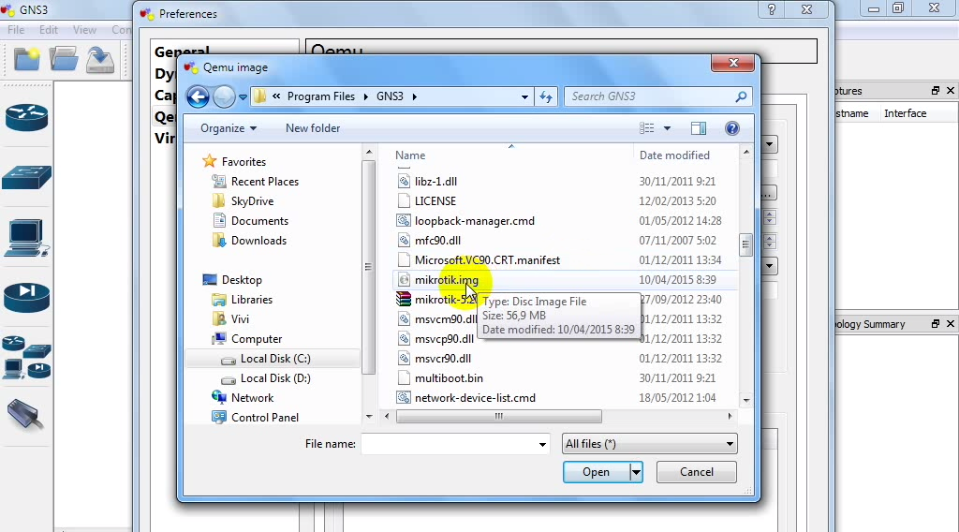The width and height of the screenshot is (959, 532).
Task: Select loopback-manager.cmd file
Action: coord(475,221)
